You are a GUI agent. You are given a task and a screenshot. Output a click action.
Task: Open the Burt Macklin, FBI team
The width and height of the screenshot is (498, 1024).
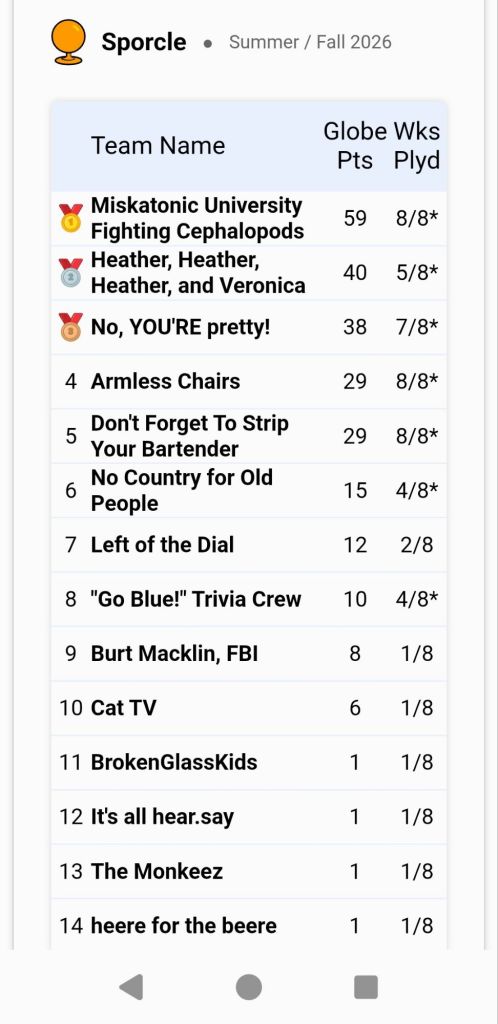pyautogui.click(x=174, y=654)
